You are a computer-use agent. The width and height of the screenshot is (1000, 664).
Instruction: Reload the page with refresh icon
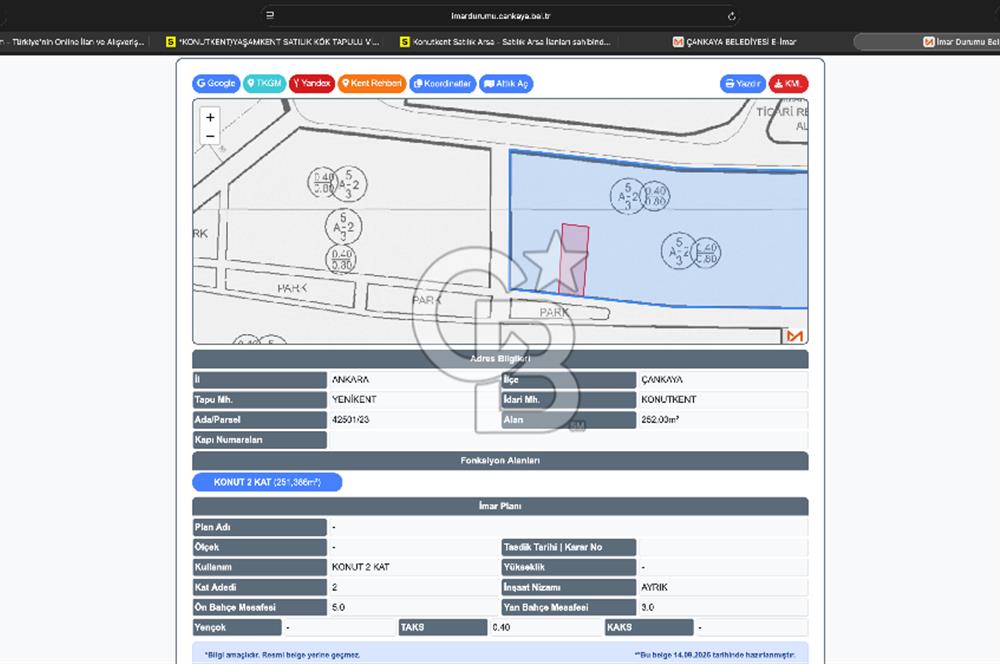coord(732,16)
